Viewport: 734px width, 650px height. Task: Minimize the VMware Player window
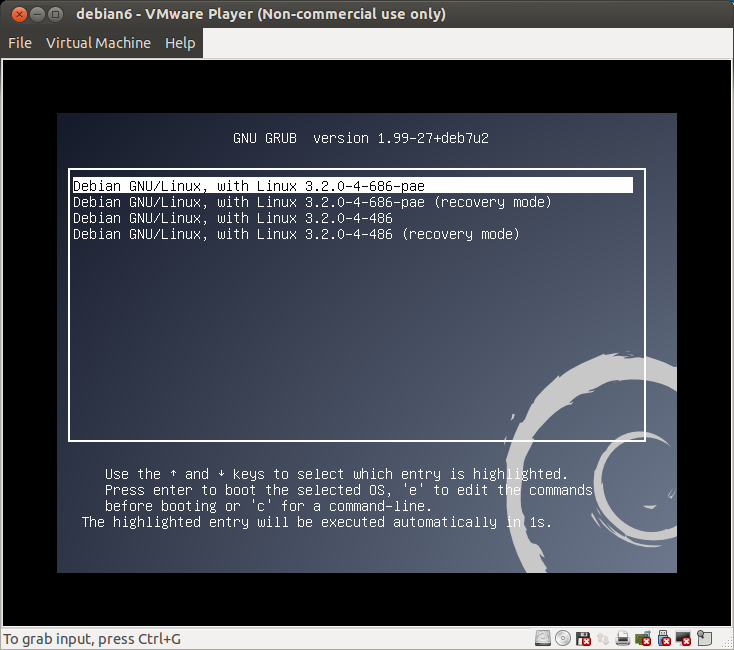(37, 15)
